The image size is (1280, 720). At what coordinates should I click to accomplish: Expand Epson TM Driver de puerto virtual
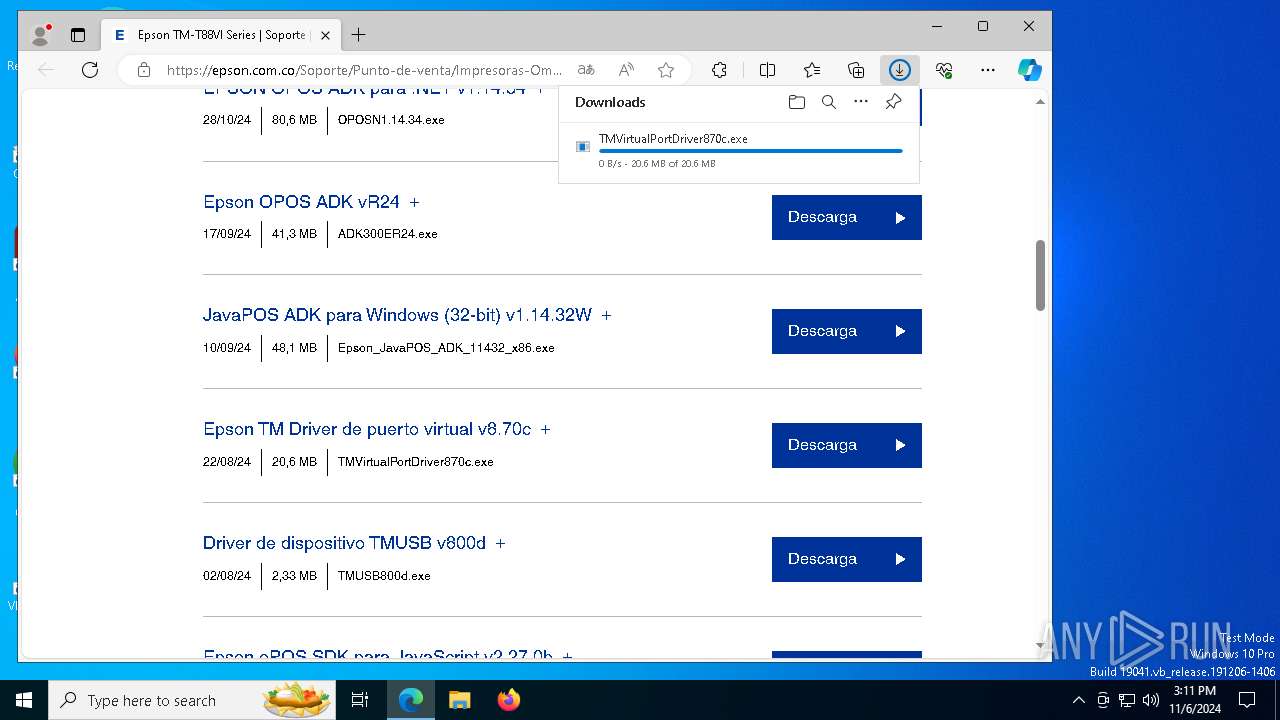545,429
